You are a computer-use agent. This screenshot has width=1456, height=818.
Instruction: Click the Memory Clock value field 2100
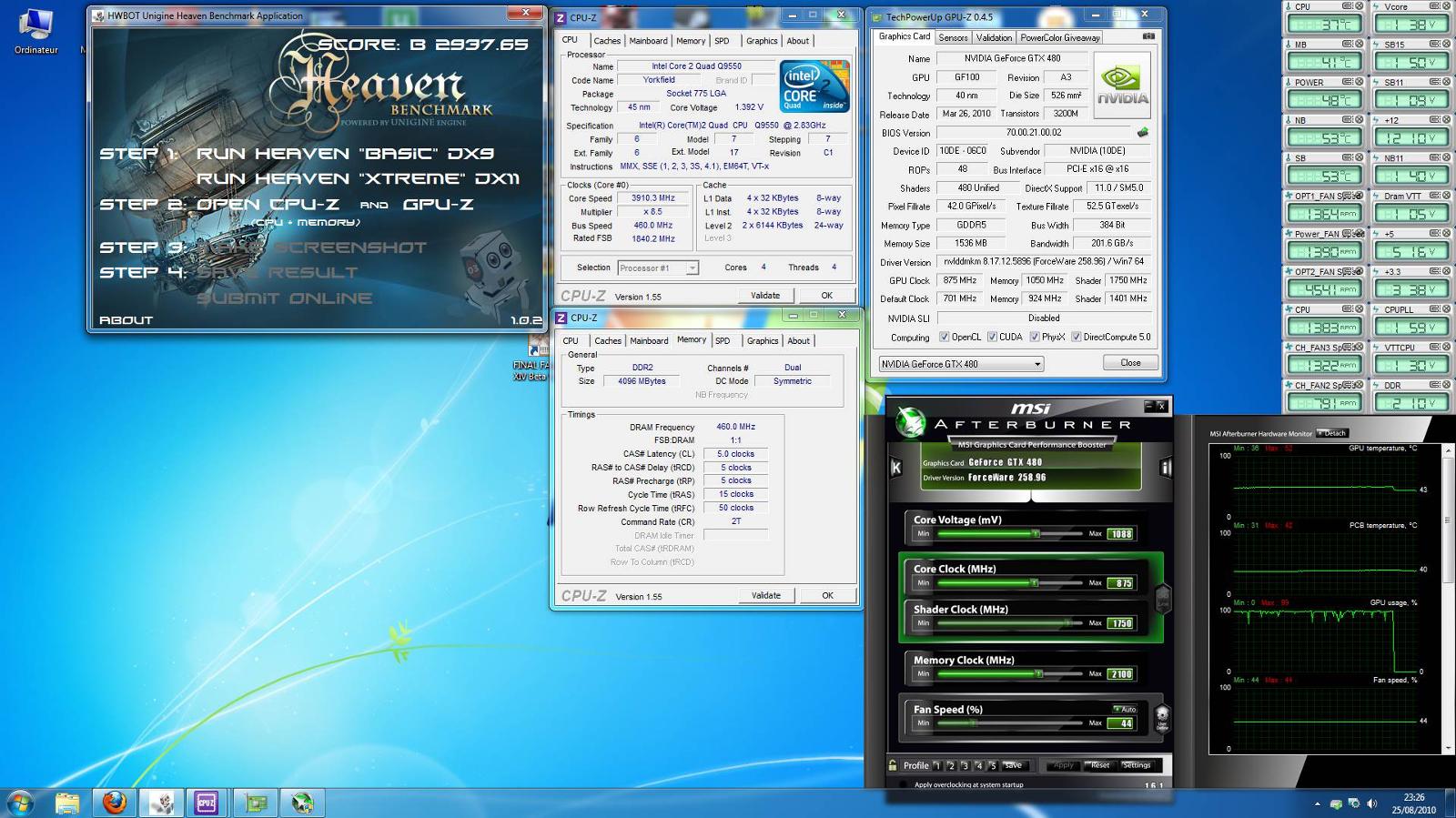1121,674
